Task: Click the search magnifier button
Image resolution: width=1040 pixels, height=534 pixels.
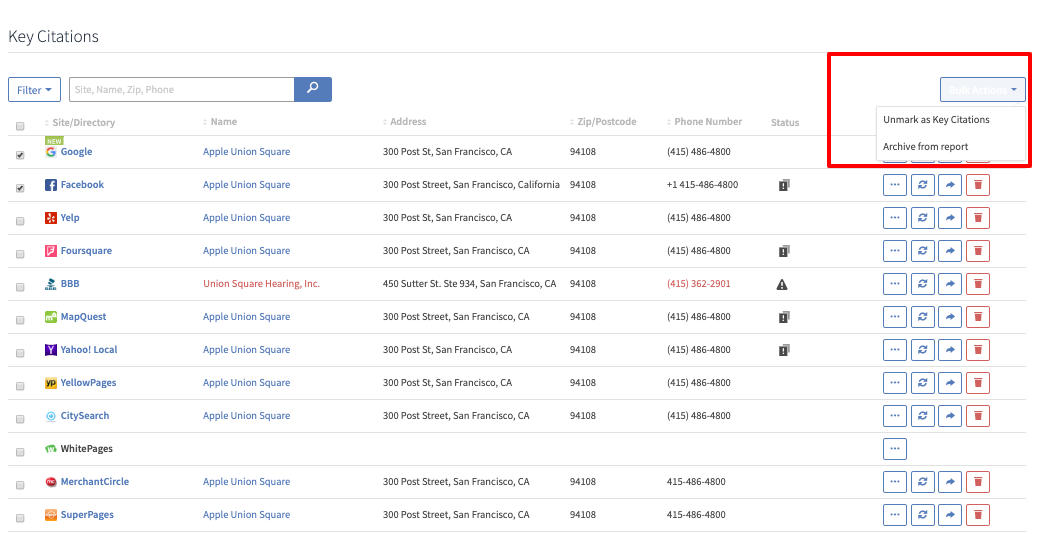Action: [x=312, y=90]
